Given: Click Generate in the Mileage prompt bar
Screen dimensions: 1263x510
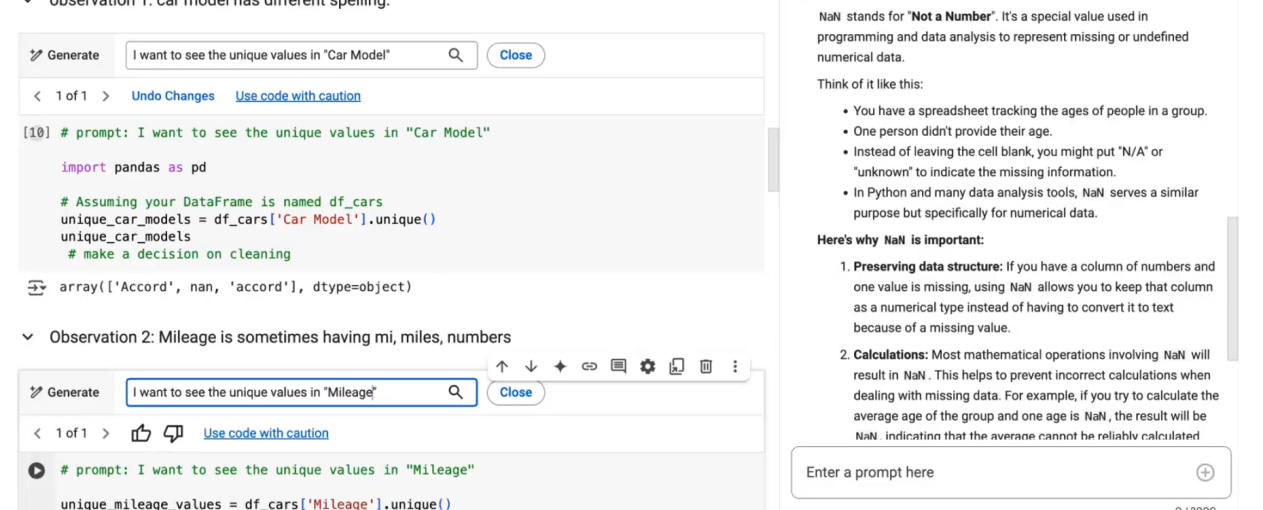Looking at the screenshot, I should [x=65, y=392].
